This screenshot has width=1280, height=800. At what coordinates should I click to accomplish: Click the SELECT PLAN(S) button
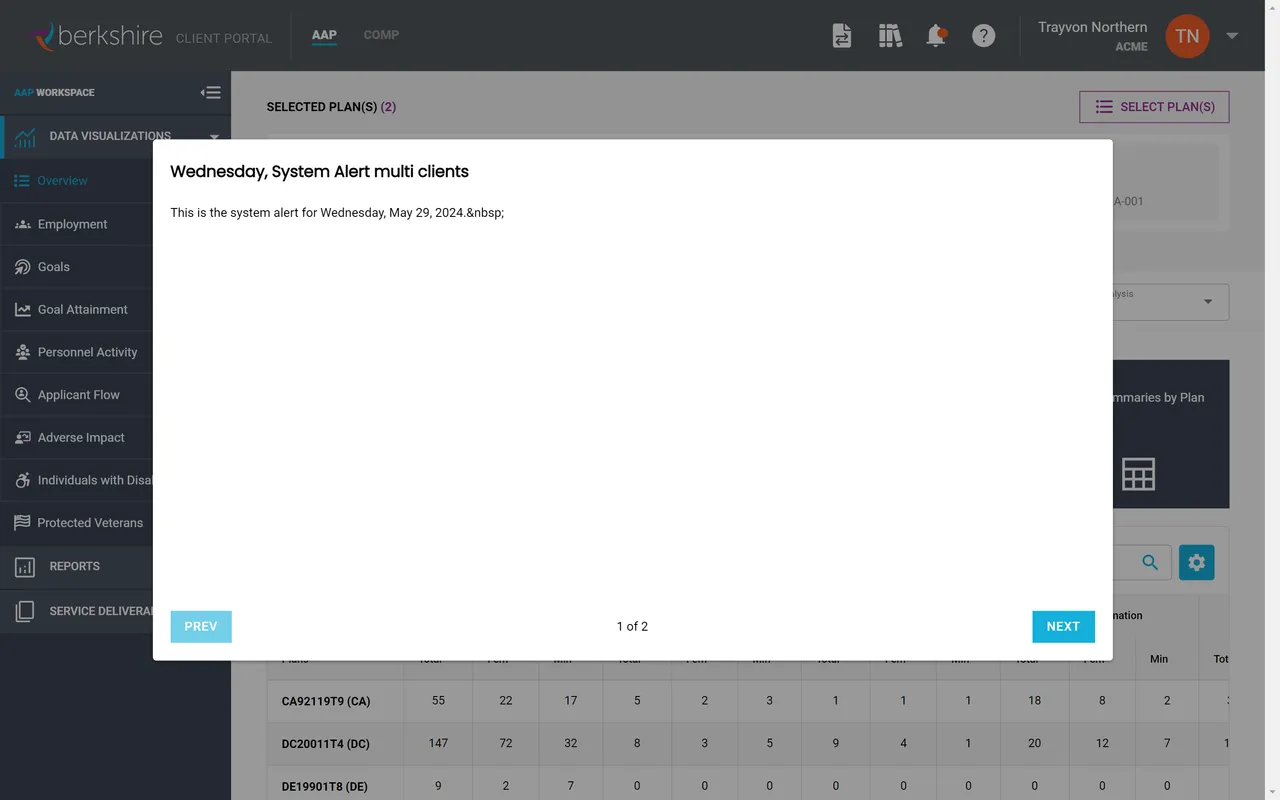(x=1154, y=107)
